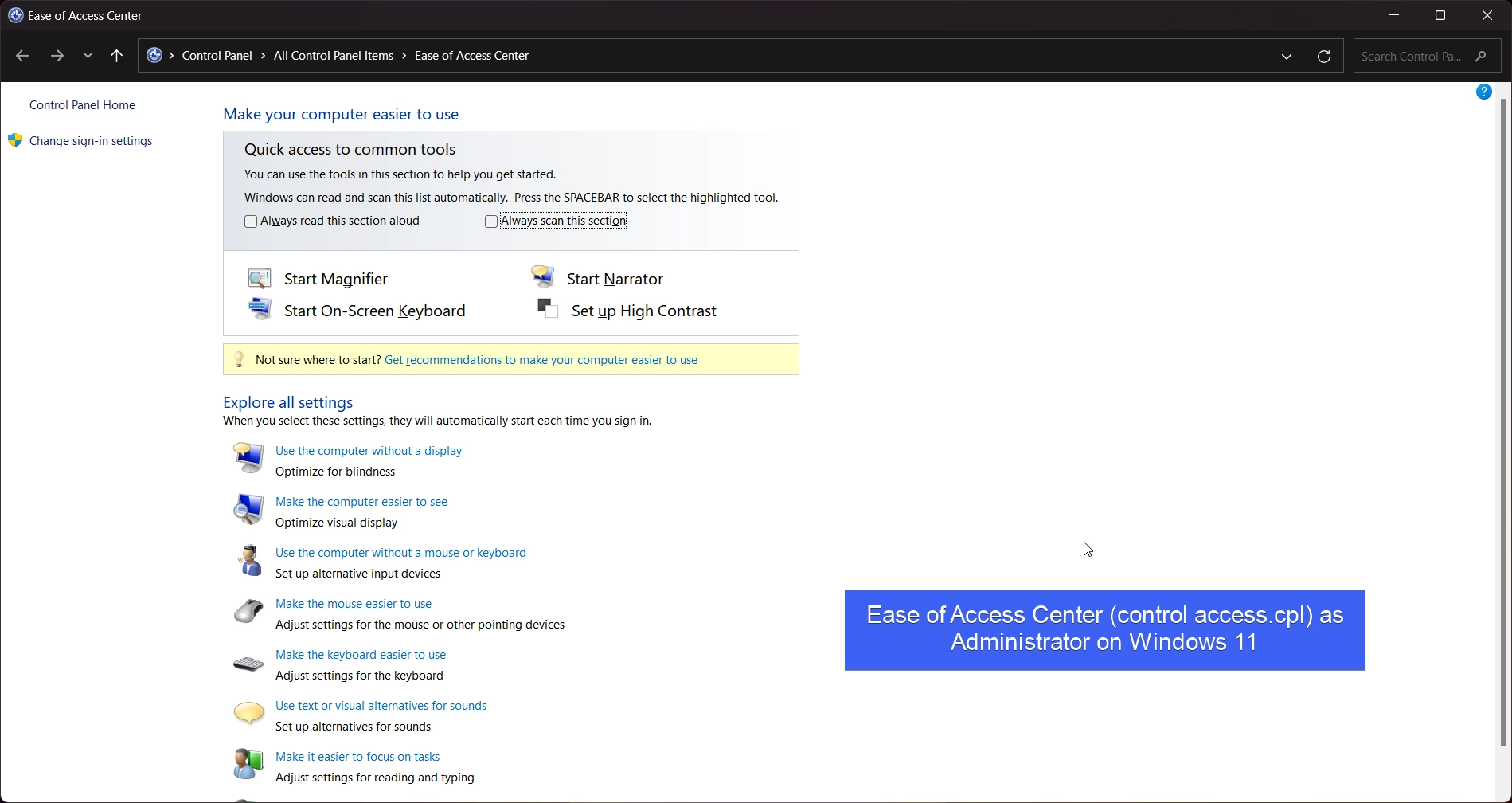Refresh the Control Panel view
The width and height of the screenshot is (1512, 803).
coord(1323,56)
